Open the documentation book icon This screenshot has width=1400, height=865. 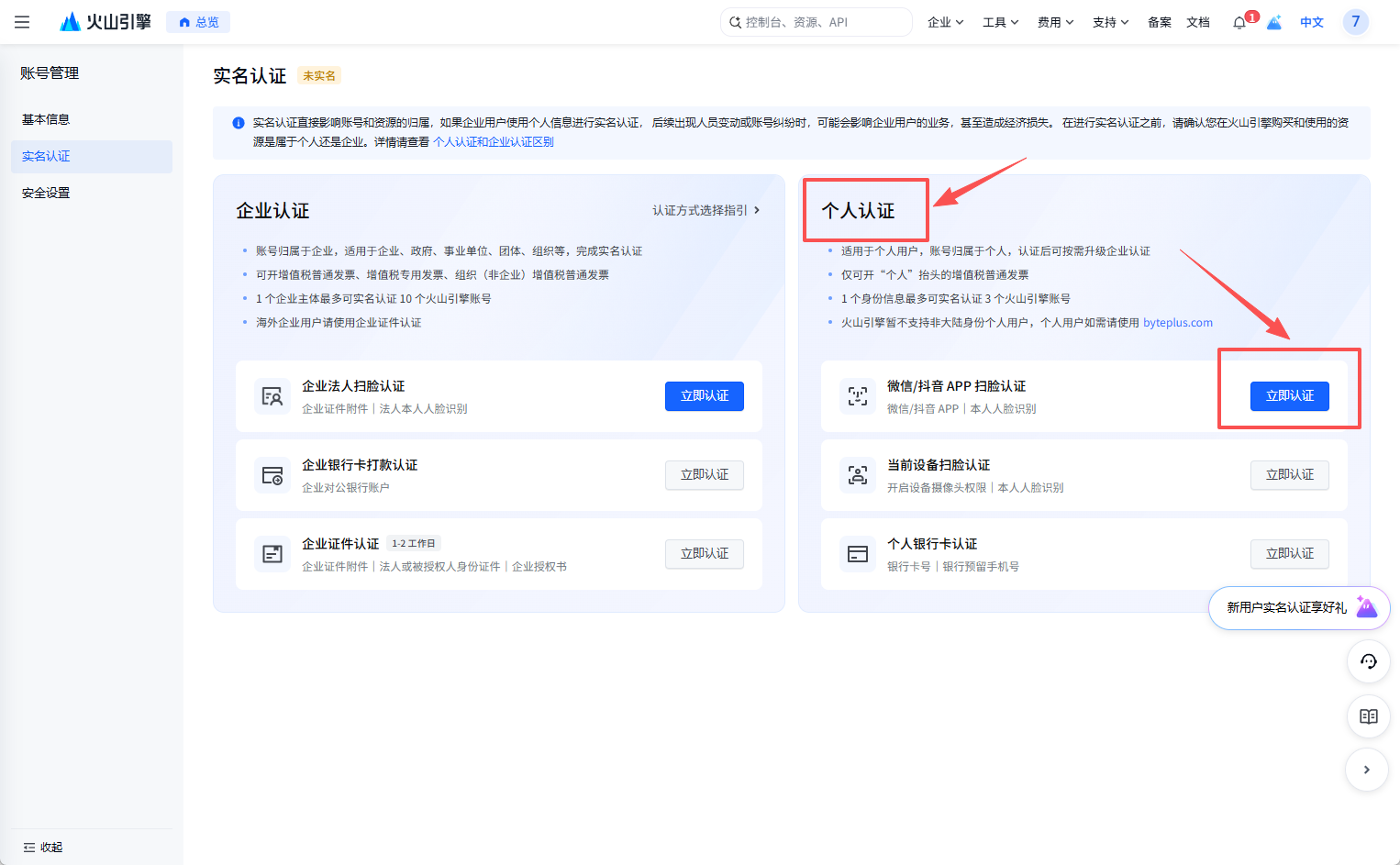(1369, 716)
